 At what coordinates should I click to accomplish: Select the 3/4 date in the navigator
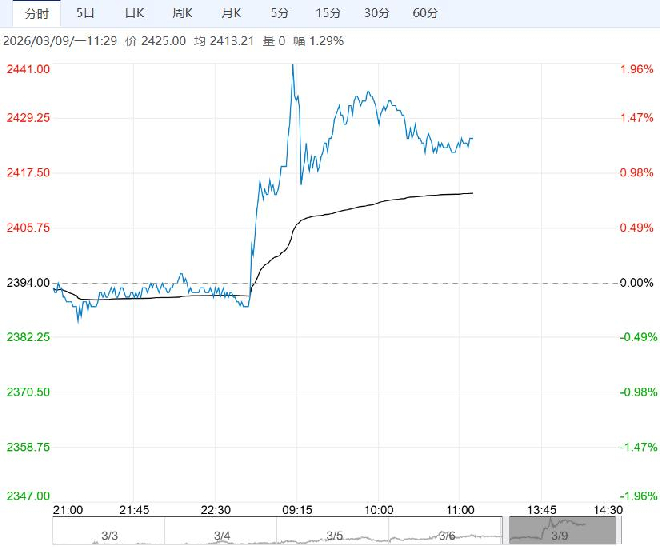pyautogui.click(x=222, y=534)
